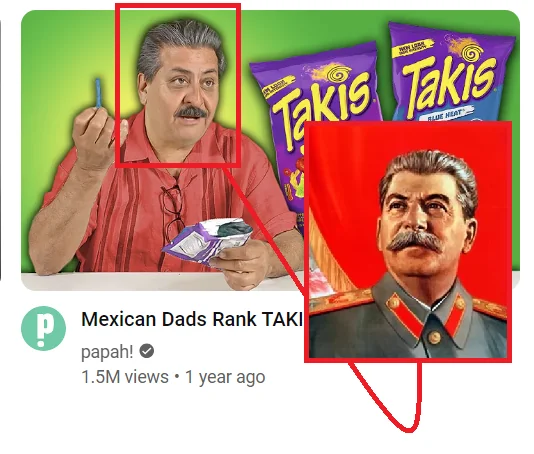
Task: Click the gold button on the uniform collar
Action: click(x=434, y=337)
